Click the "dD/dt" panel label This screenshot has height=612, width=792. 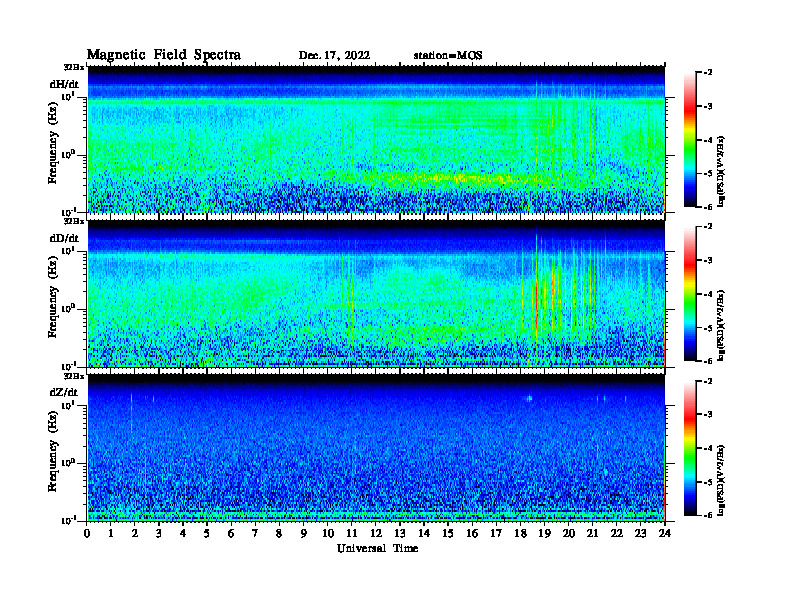pos(65,238)
